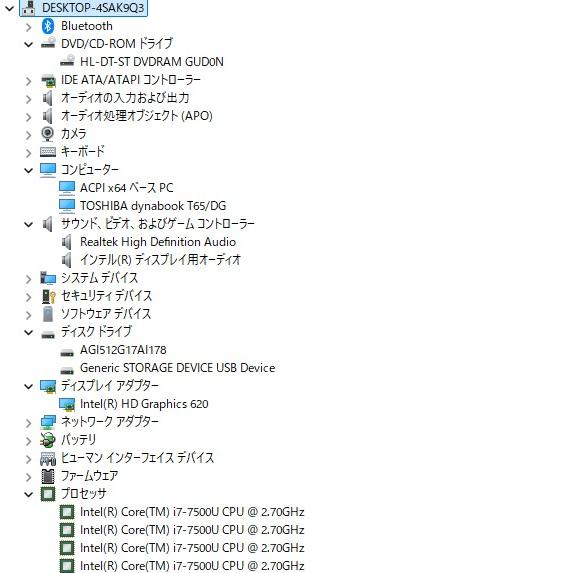Click the ヒューマン インターフェイス デバイス icon
Image resolution: width=573 pixels, height=573 pixels.
tap(48, 459)
